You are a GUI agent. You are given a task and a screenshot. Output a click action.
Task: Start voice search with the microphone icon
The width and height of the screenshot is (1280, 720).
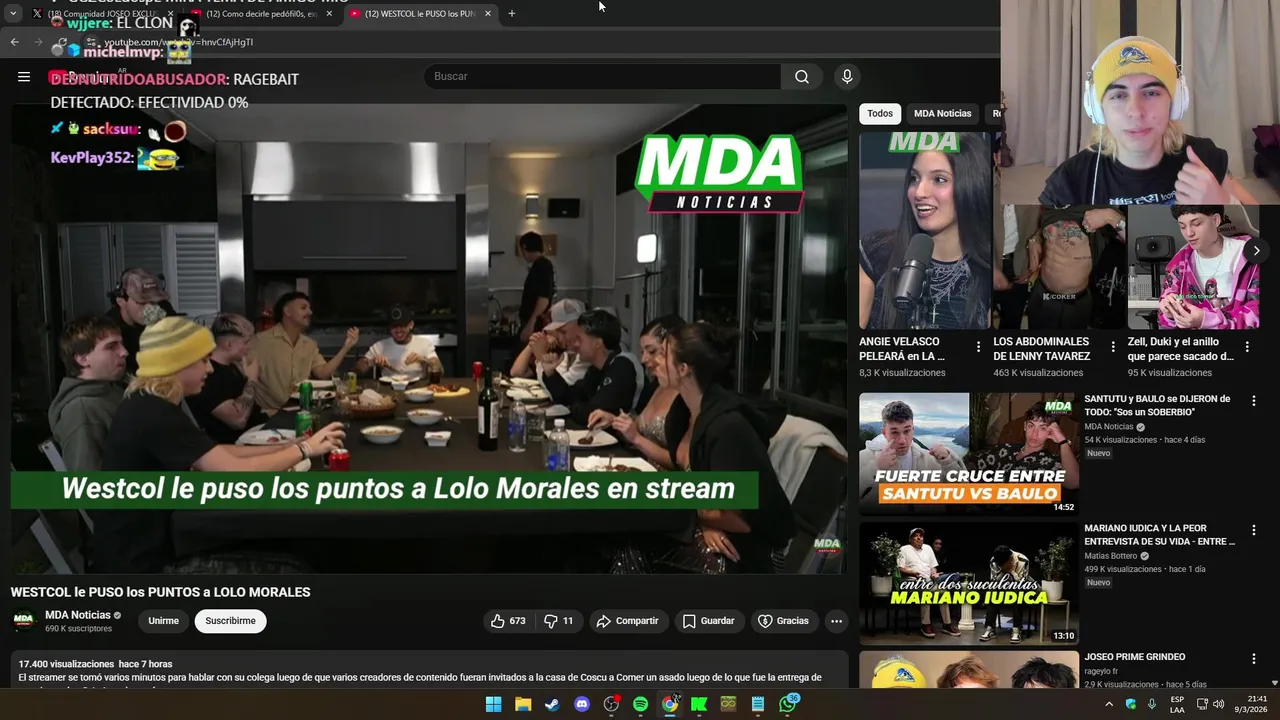[847, 76]
